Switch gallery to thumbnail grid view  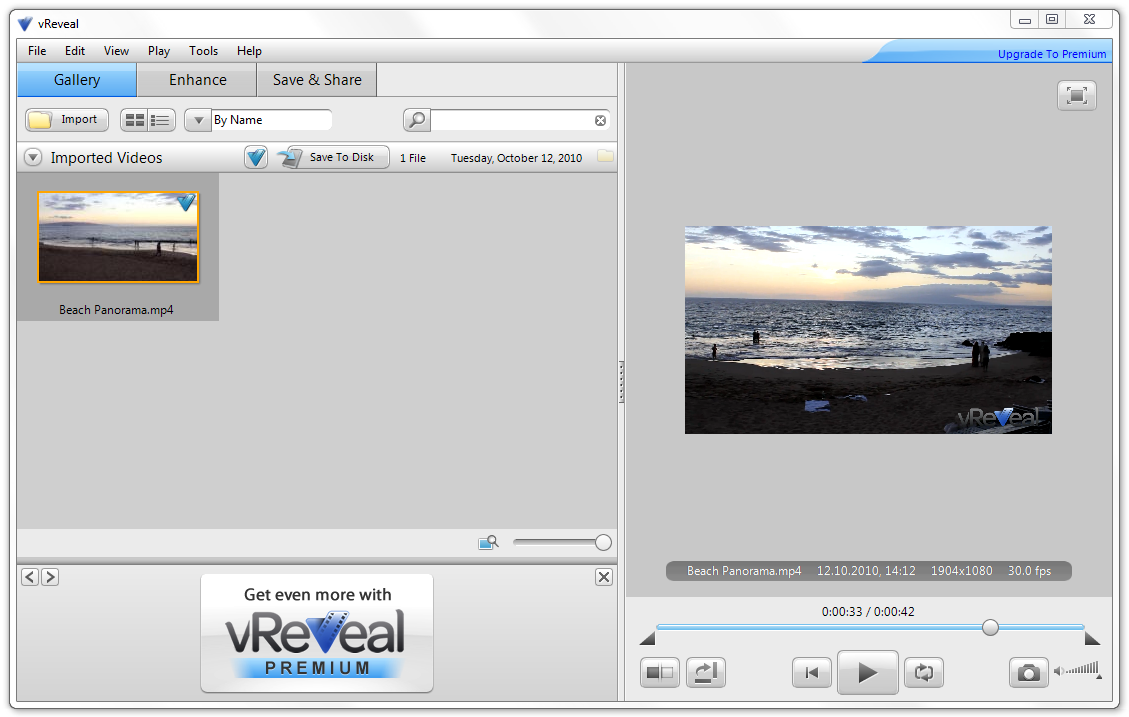[134, 120]
